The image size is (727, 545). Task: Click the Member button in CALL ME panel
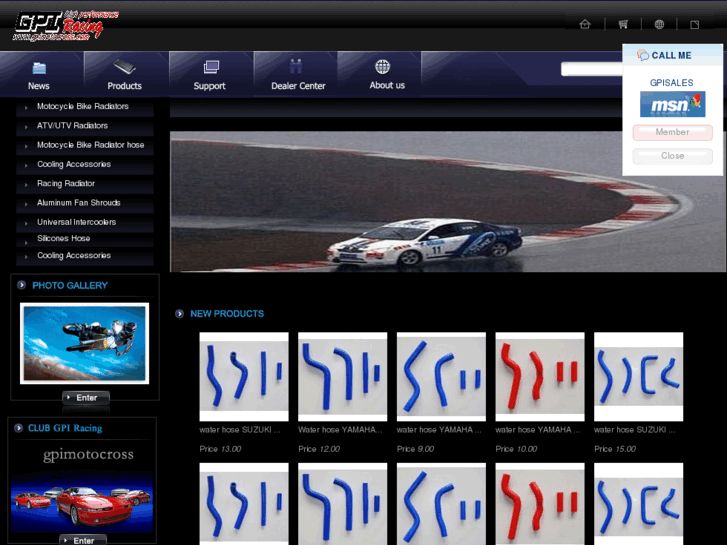pyautogui.click(x=672, y=132)
